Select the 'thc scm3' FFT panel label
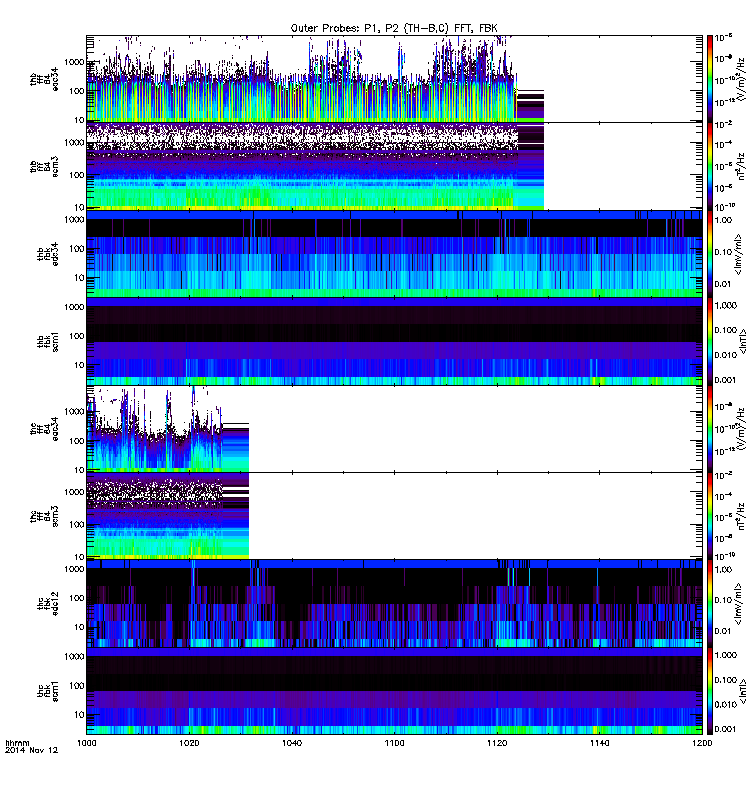 tap(44, 516)
